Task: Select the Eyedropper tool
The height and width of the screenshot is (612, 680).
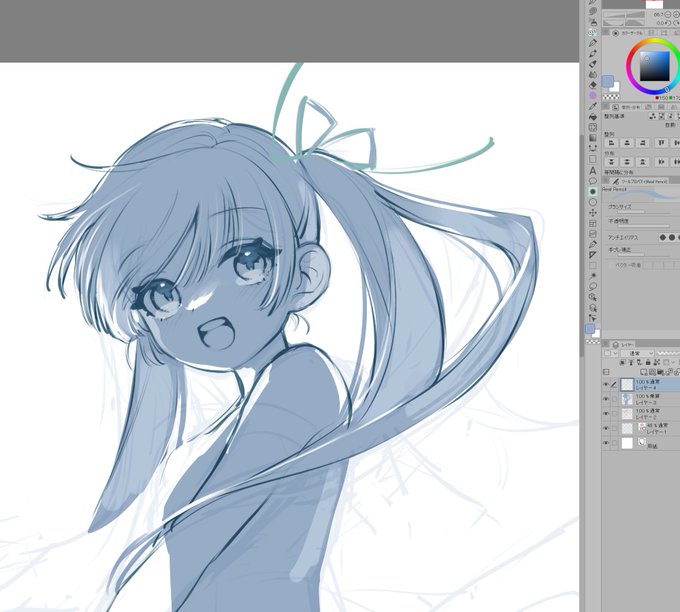Action: 593,106
